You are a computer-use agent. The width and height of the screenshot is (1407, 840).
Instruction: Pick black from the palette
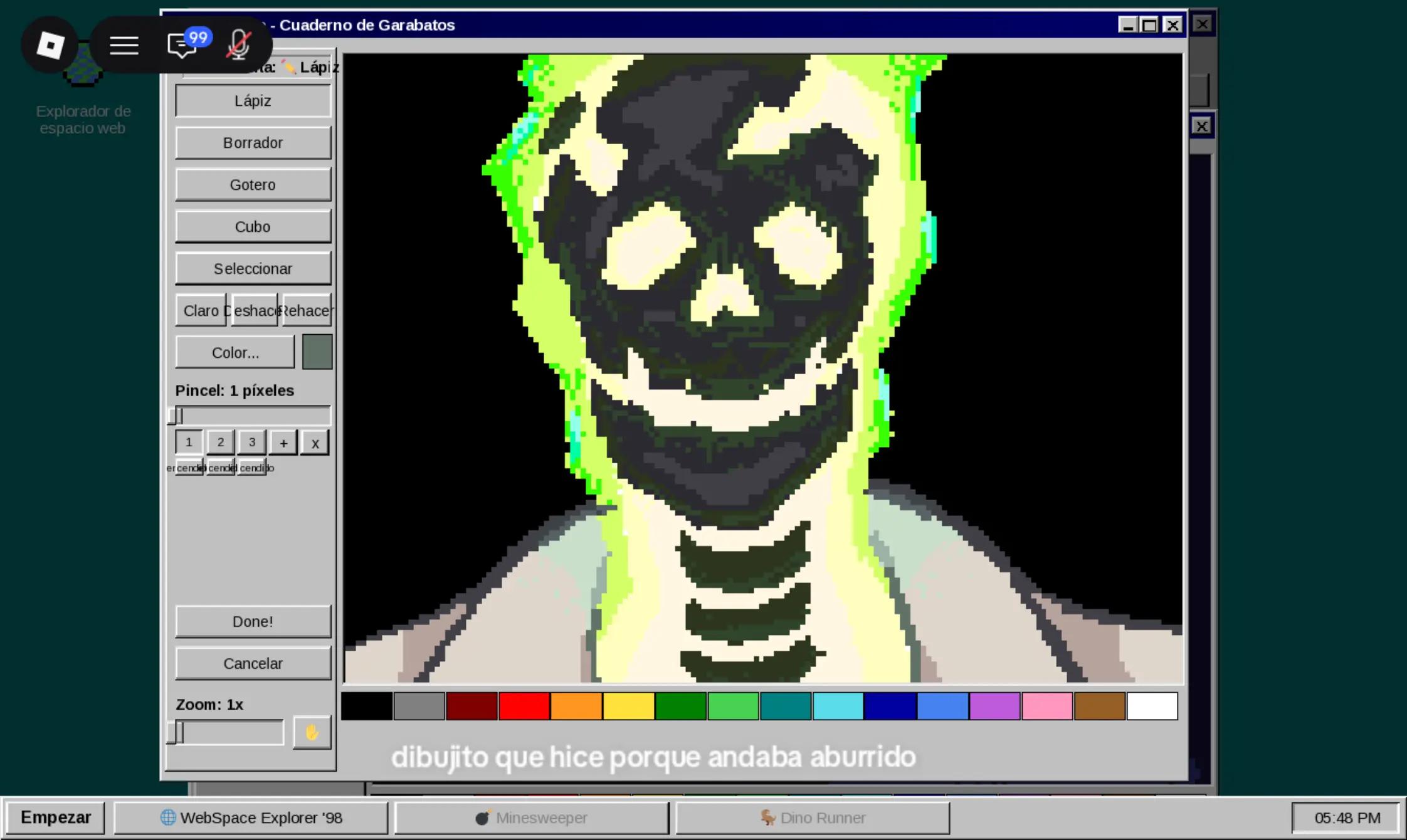tap(367, 706)
